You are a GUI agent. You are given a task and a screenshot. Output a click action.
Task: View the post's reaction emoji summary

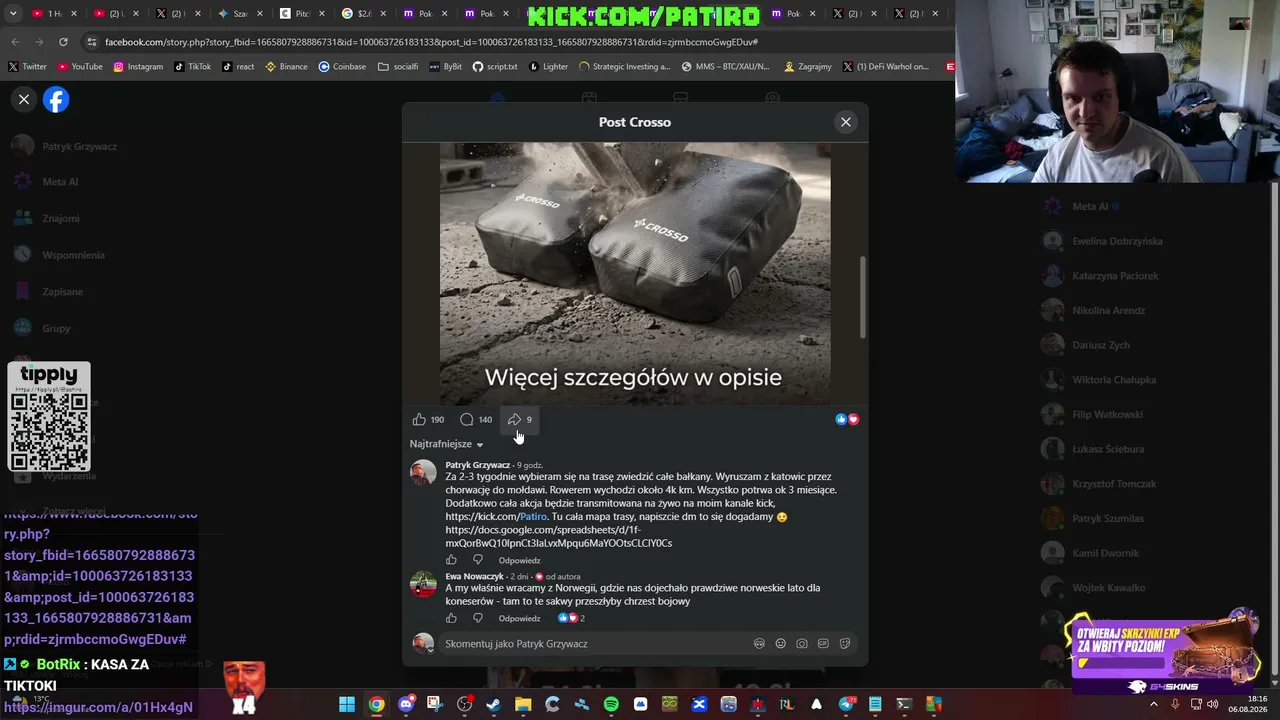pos(847,419)
